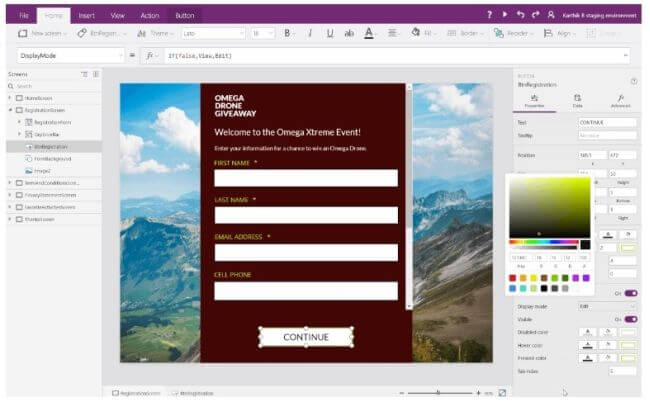
Task: Collapse the RegistrationScreen tree node
Action: [x=10, y=110]
